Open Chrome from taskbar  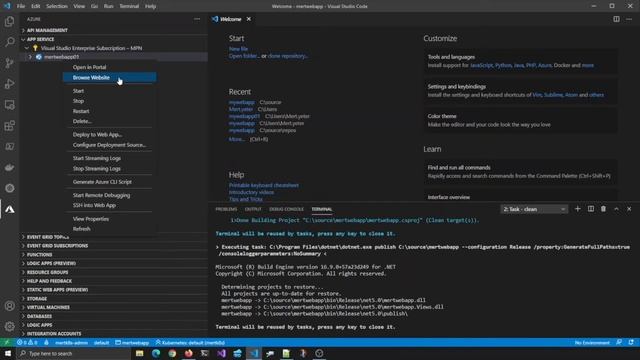point(172,353)
